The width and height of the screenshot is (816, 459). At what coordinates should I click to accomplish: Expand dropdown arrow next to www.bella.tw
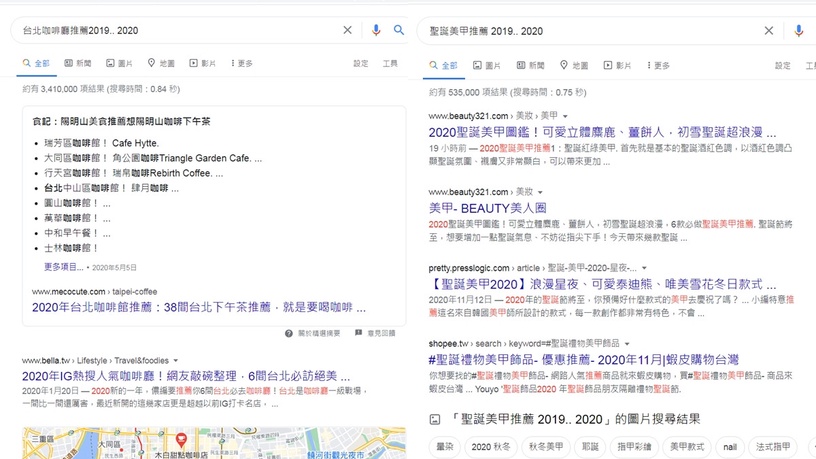tap(176, 361)
